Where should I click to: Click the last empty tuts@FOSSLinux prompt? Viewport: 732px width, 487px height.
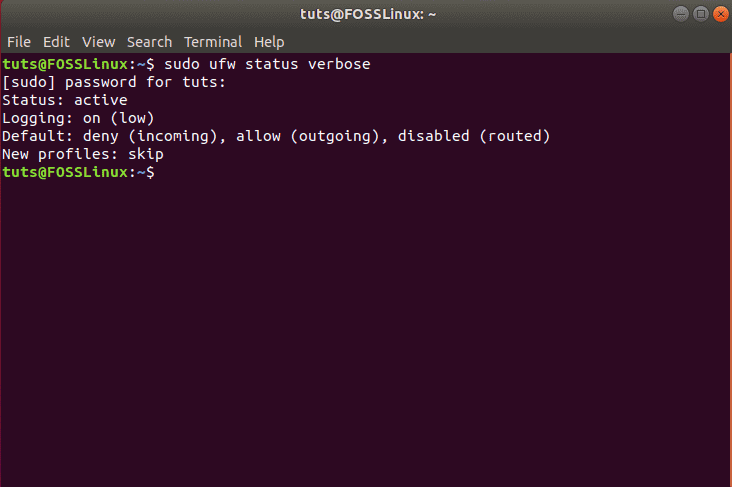78,172
